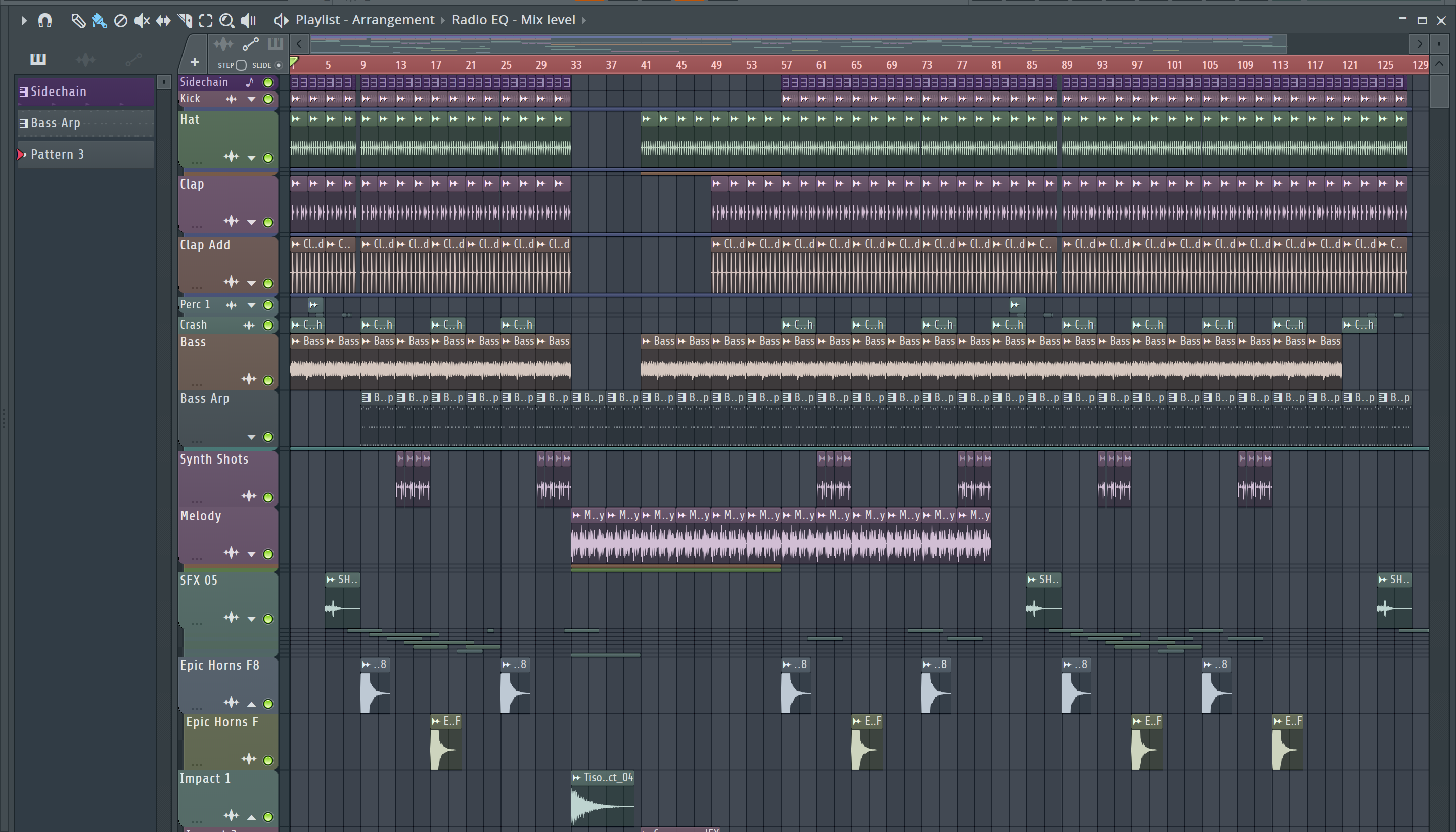The height and width of the screenshot is (832, 1456).
Task: Toggle the STEP editing checkbox
Action: [x=241, y=65]
